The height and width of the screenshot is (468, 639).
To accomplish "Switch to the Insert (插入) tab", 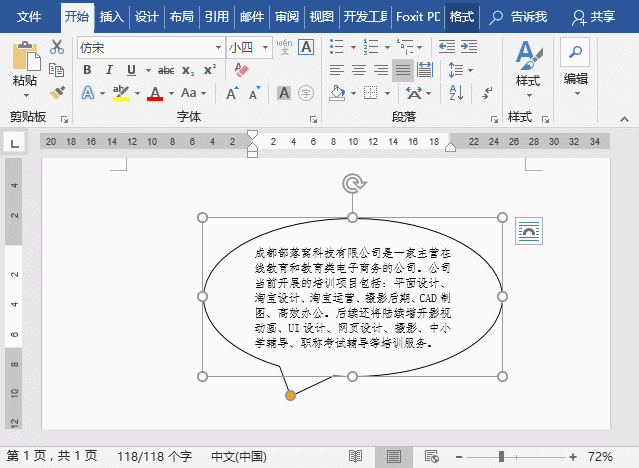I will pyautogui.click(x=112, y=17).
